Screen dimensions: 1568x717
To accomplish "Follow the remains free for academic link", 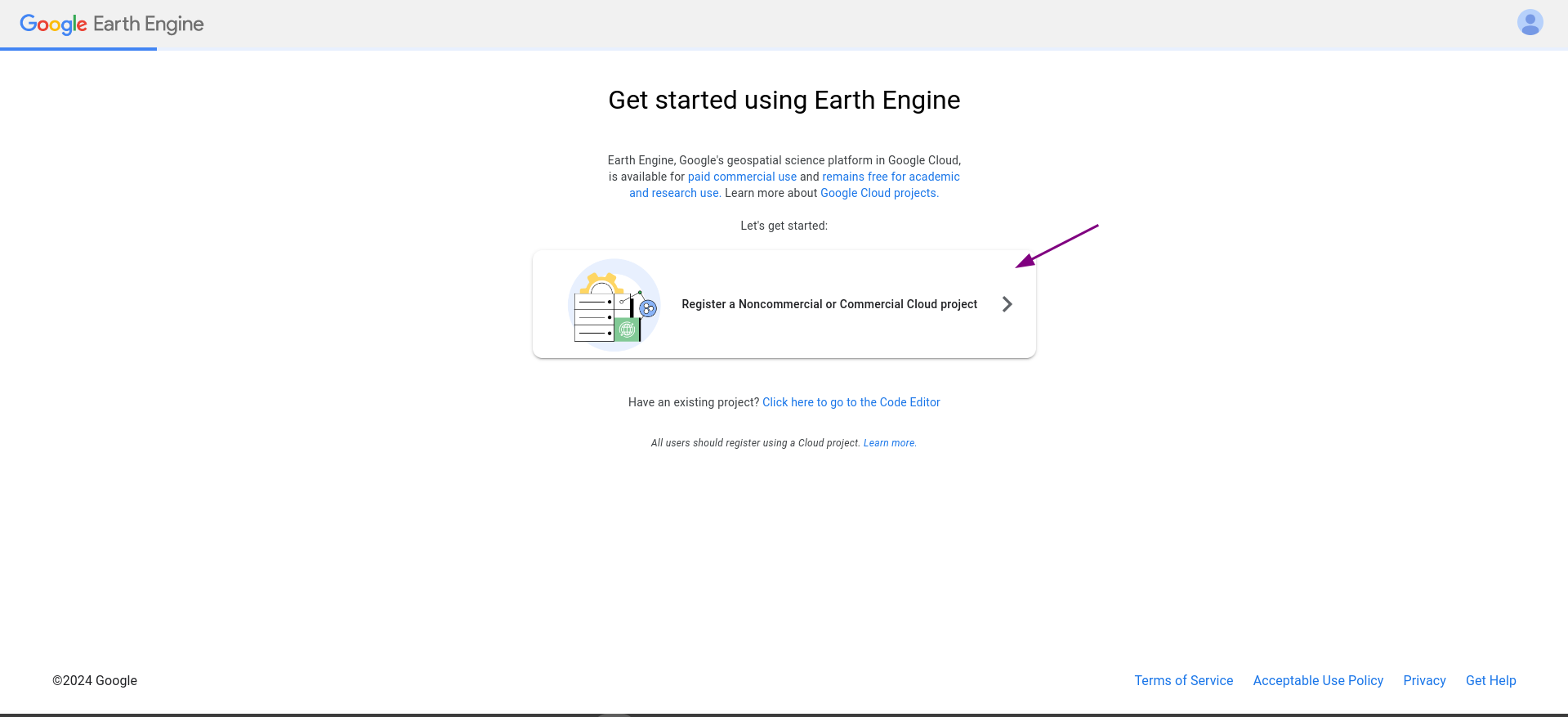I will click(891, 177).
